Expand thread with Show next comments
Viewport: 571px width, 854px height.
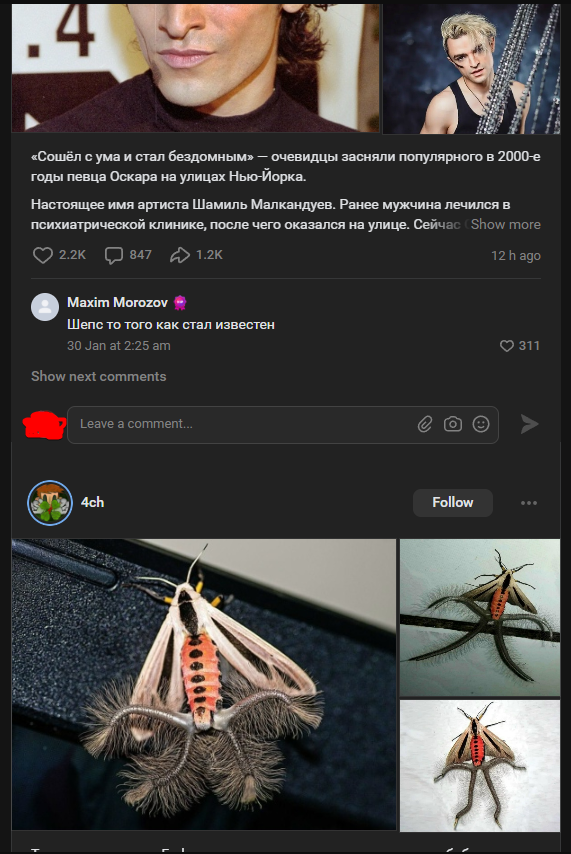click(99, 376)
